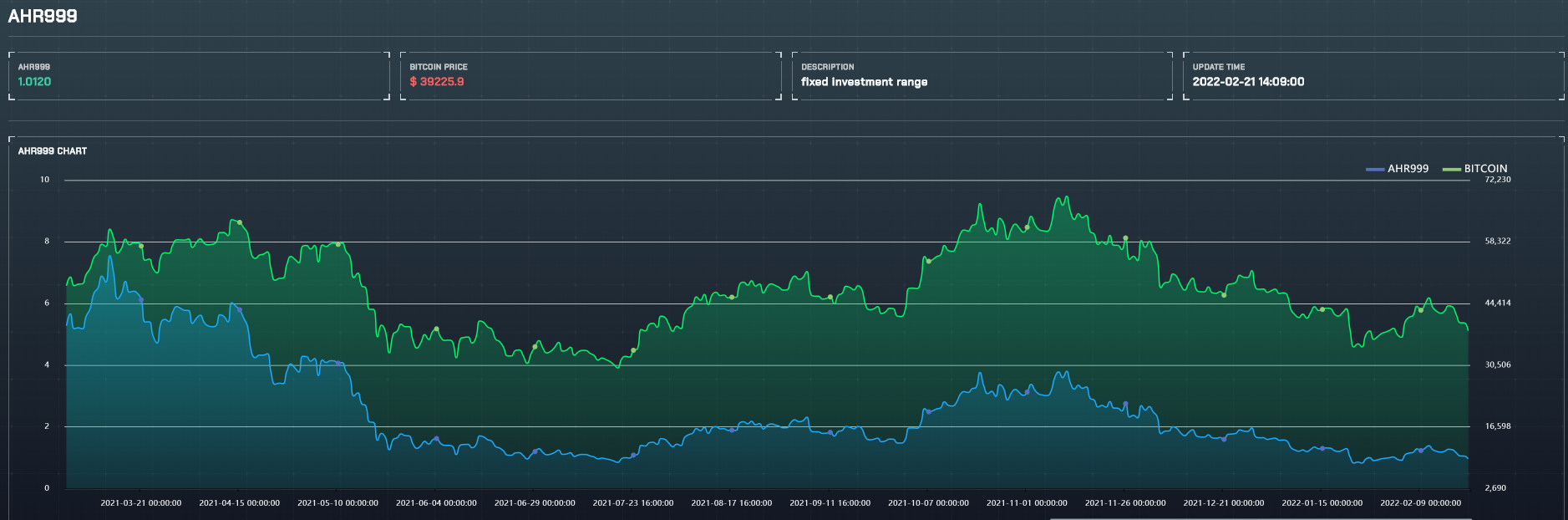Click the AHR999 page title
The height and width of the screenshot is (520, 1568).
(43, 16)
